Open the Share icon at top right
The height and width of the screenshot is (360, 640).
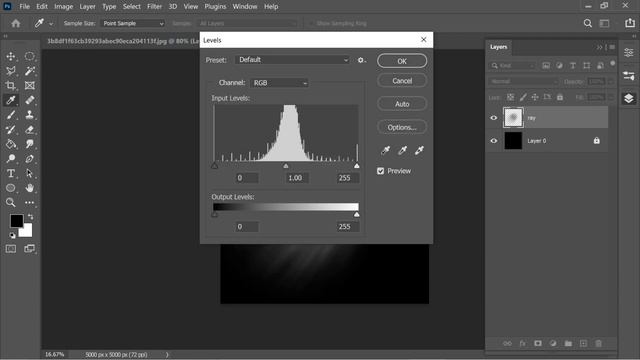click(630, 23)
